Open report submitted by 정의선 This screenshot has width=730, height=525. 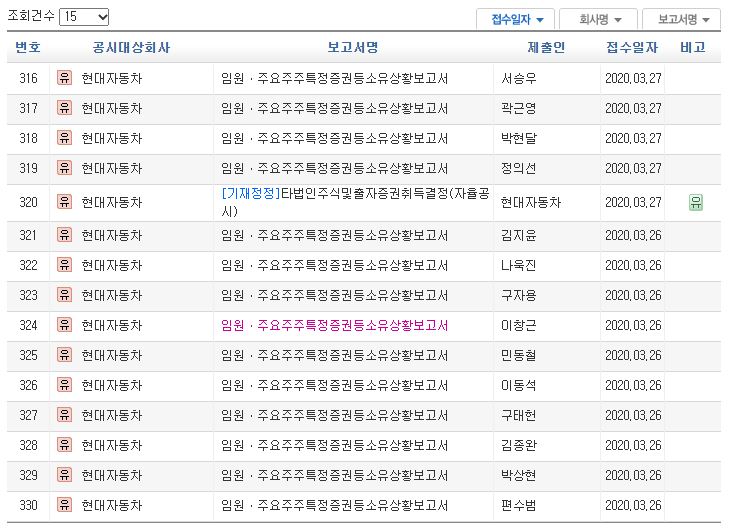(334, 168)
